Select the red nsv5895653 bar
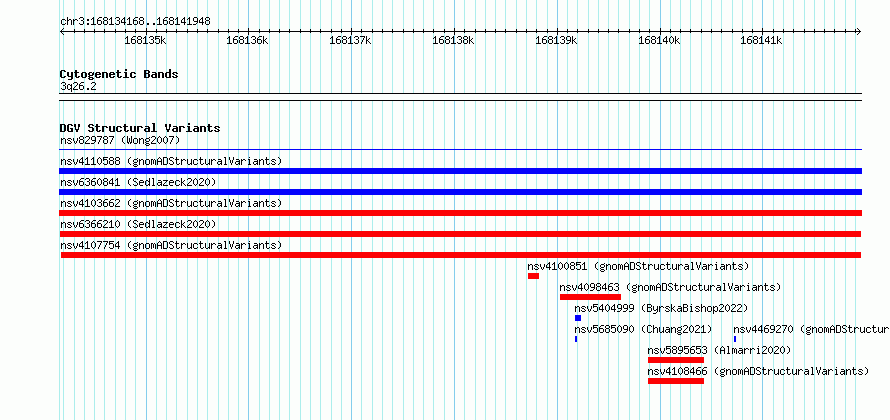Screen dimensions: 890x420 tap(676, 360)
